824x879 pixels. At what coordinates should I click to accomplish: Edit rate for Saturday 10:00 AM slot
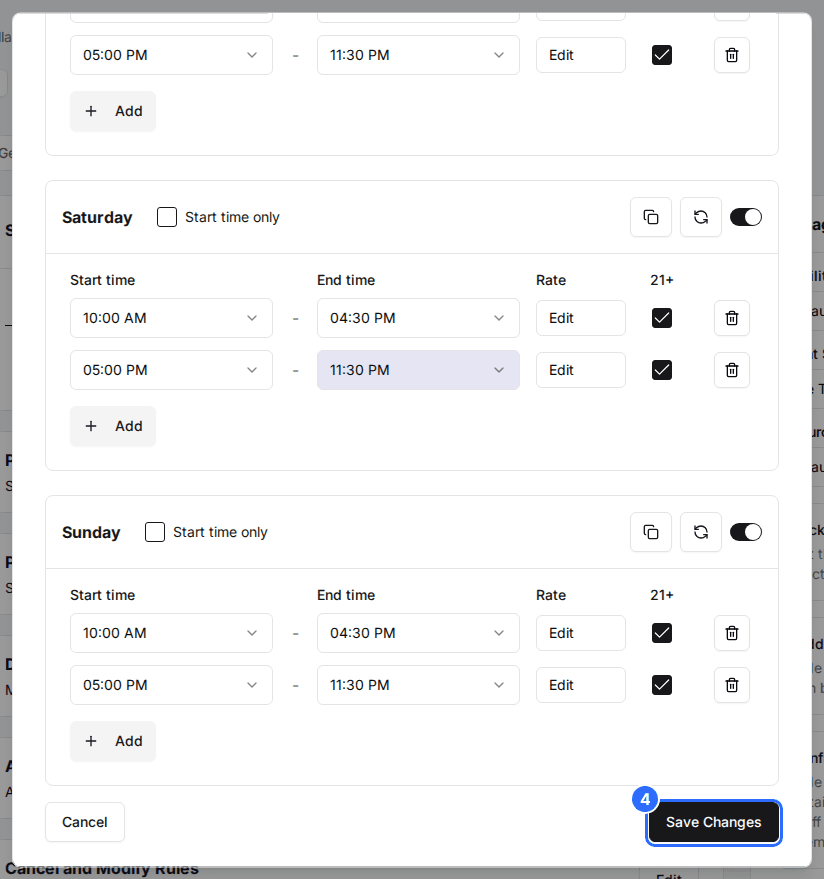(581, 318)
